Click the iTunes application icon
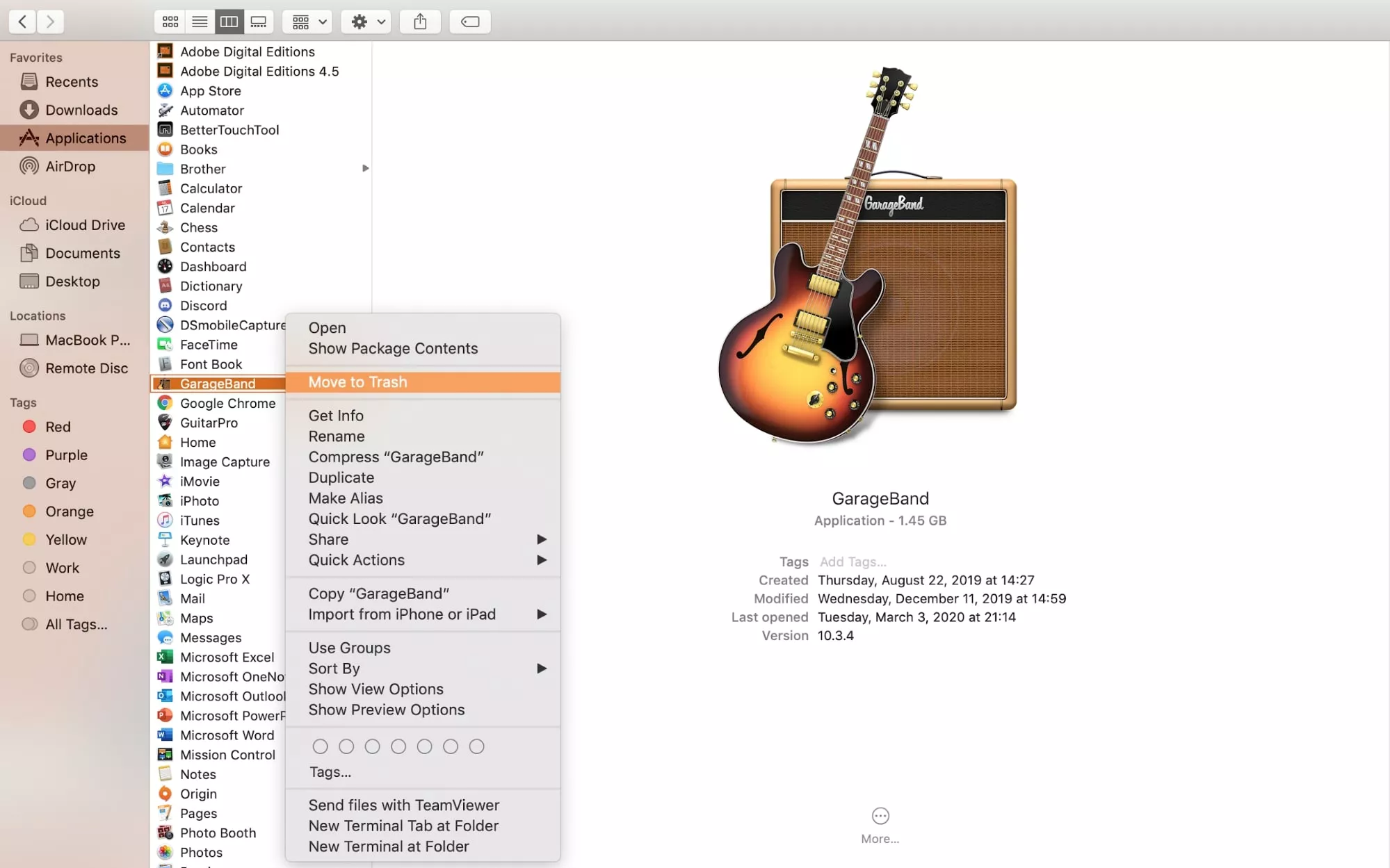1390x868 pixels. [164, 520]
